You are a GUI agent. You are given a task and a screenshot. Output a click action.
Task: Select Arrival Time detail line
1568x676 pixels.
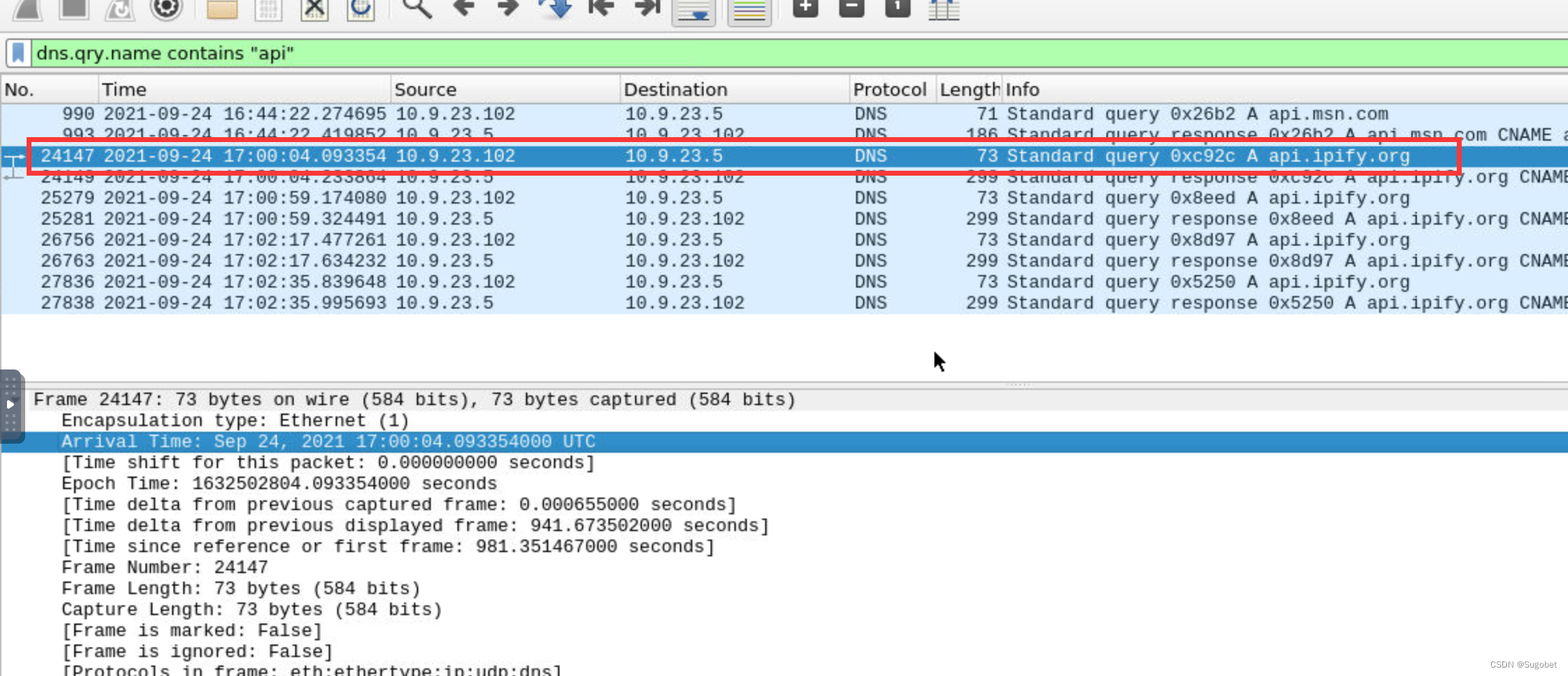pos(784,442)
